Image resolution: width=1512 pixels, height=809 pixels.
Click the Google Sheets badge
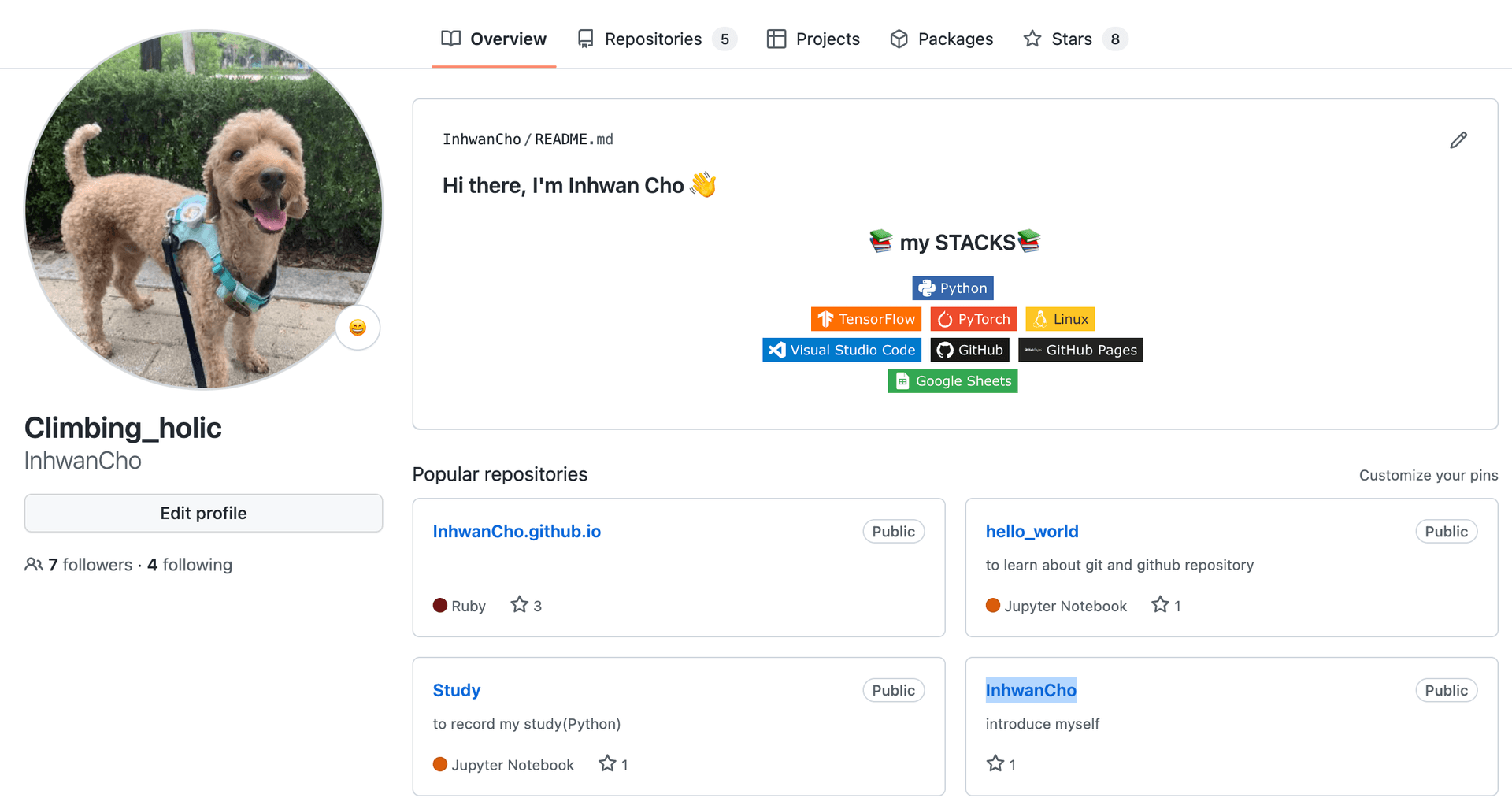pos(952,381)
